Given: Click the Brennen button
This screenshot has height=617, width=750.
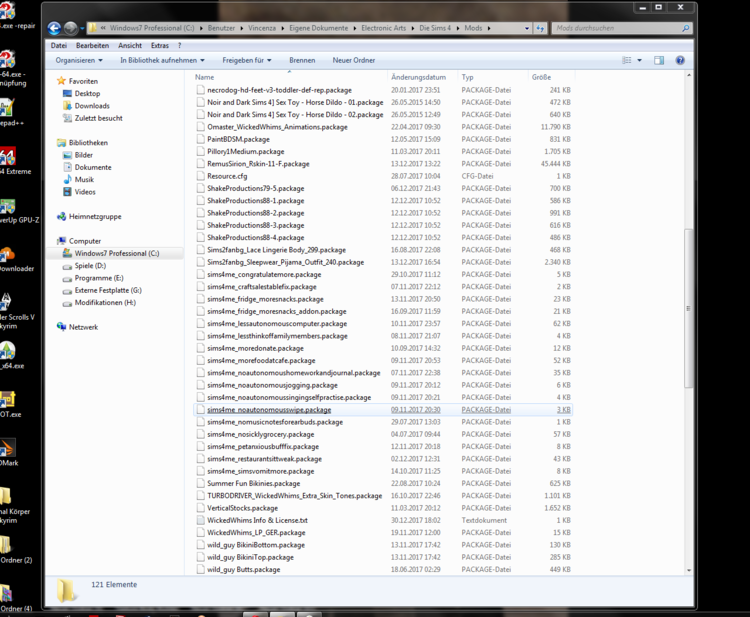Looking at the screenshot, I should (302, 60).
